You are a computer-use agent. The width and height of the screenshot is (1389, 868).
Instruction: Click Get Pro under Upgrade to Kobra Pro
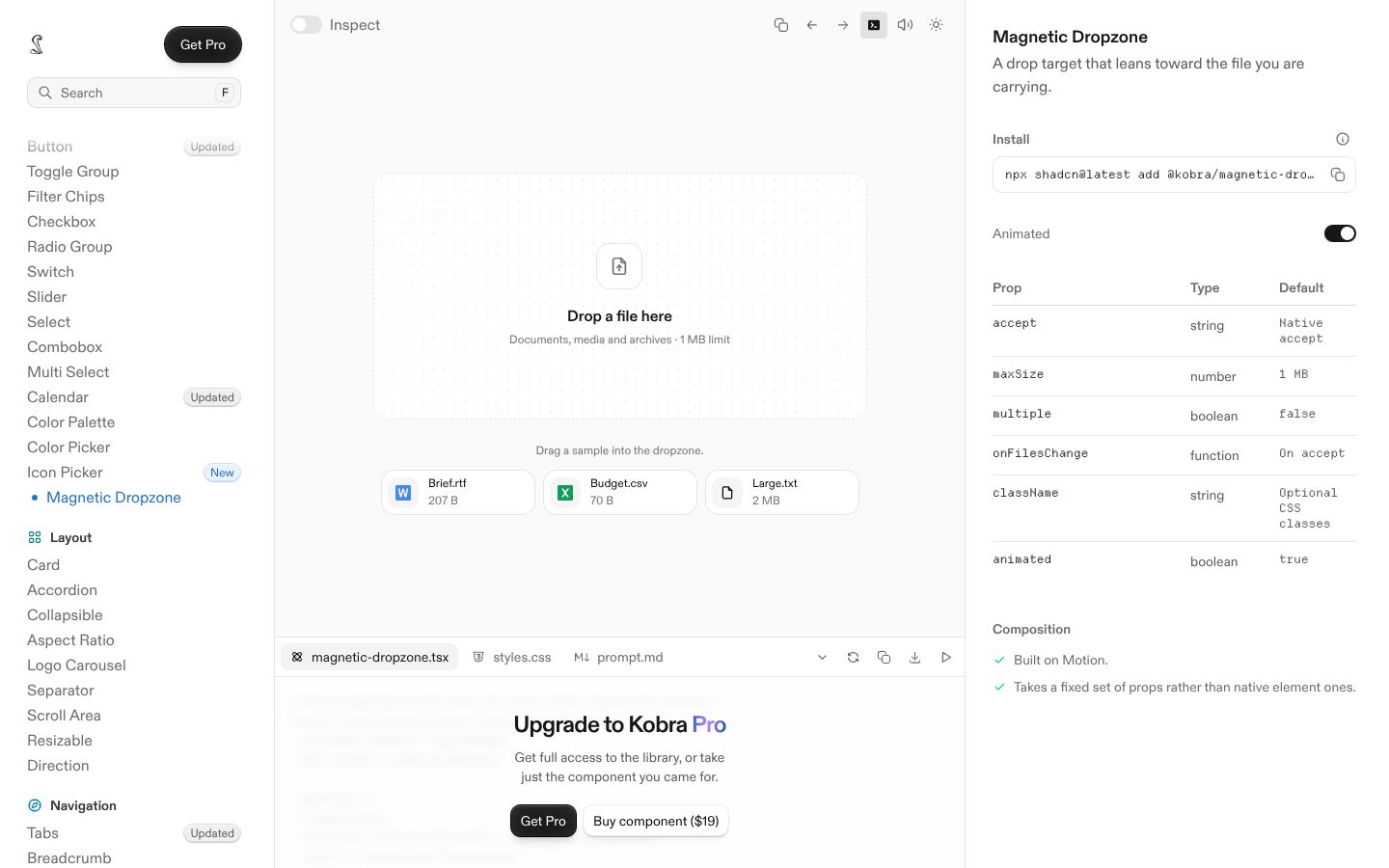coord(543,821)
